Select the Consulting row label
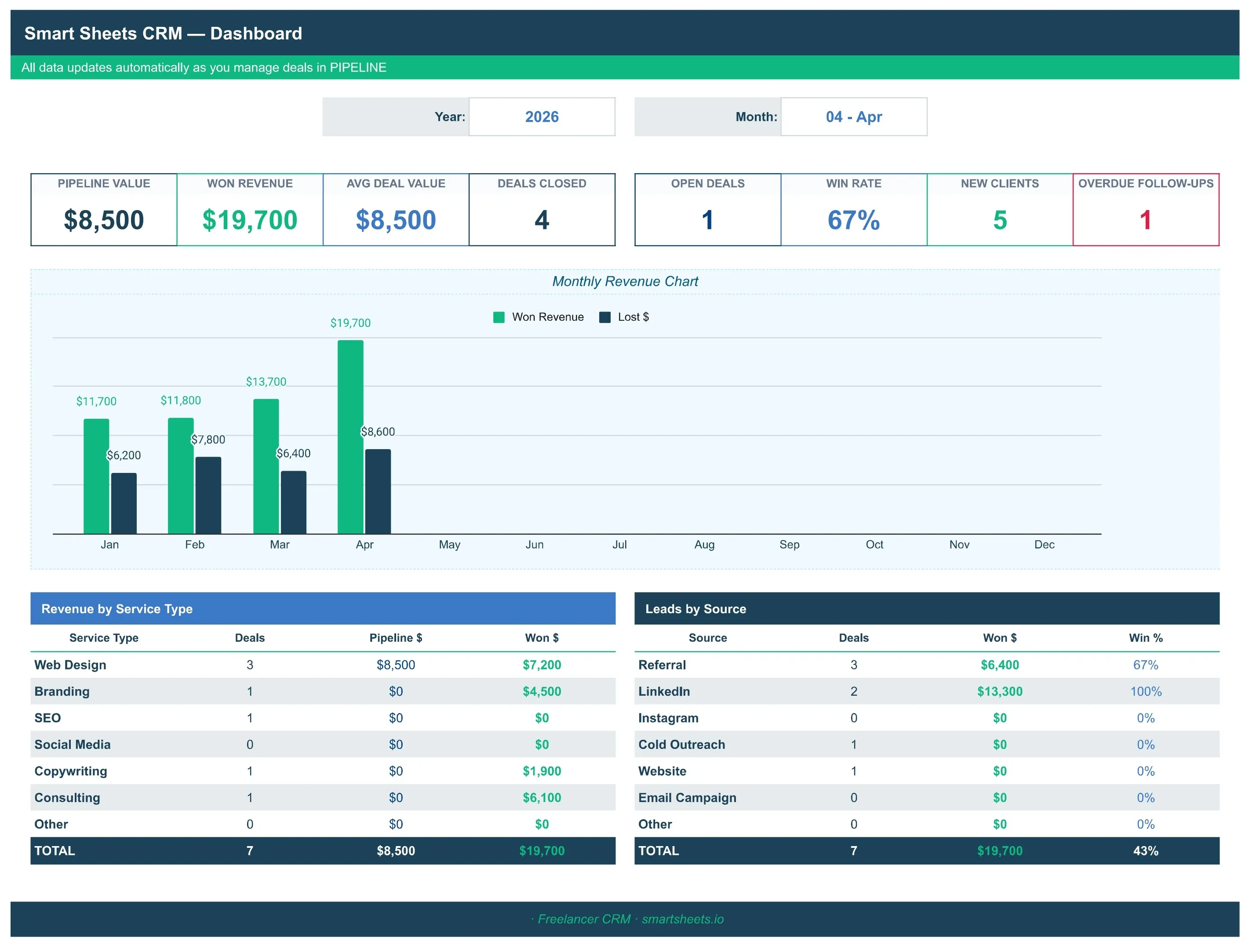The height and width of the screenshot is (952, 1249). pos(67,798)
